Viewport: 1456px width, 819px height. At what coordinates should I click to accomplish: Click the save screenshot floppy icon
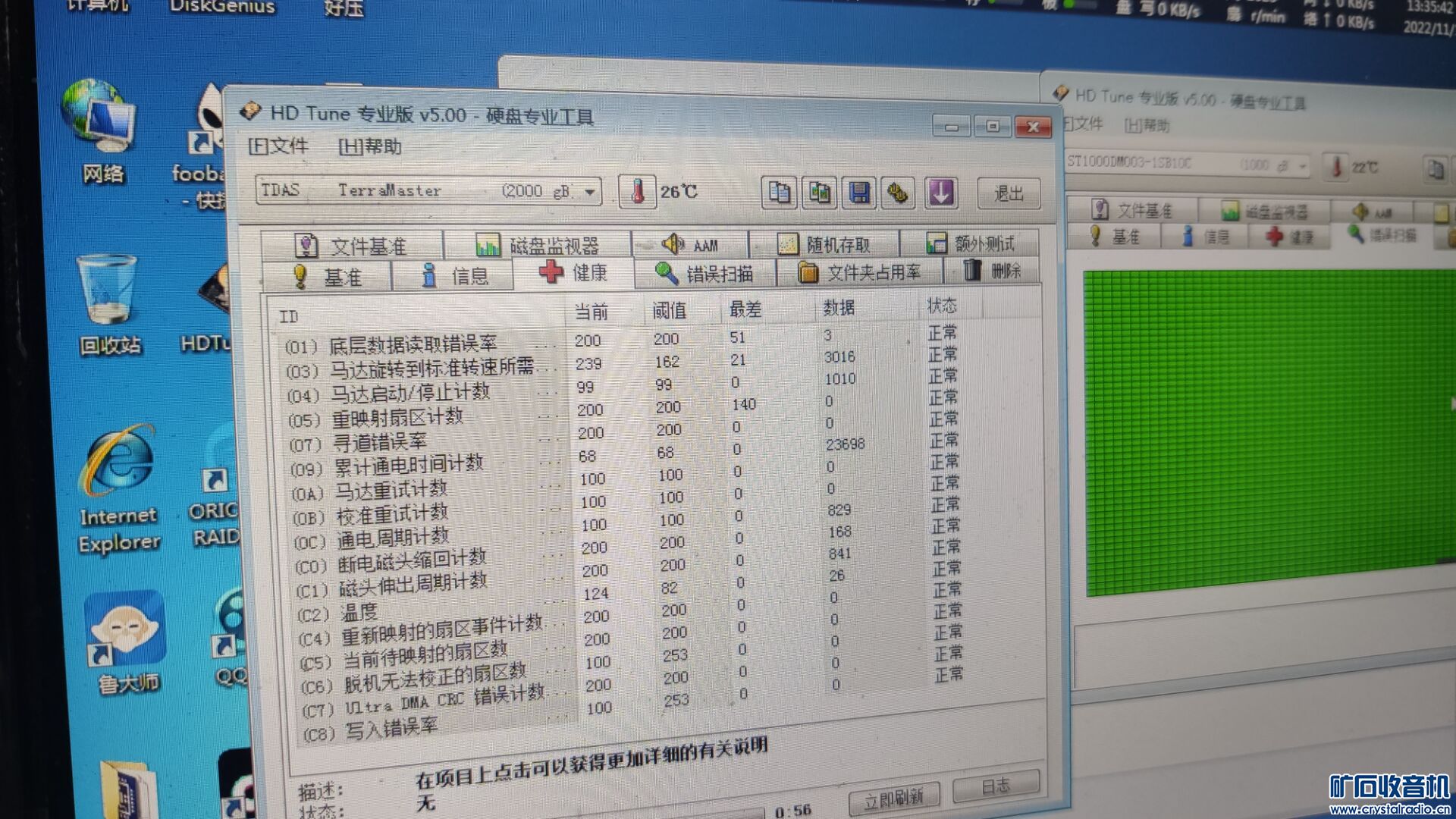[x=859, y=193]
